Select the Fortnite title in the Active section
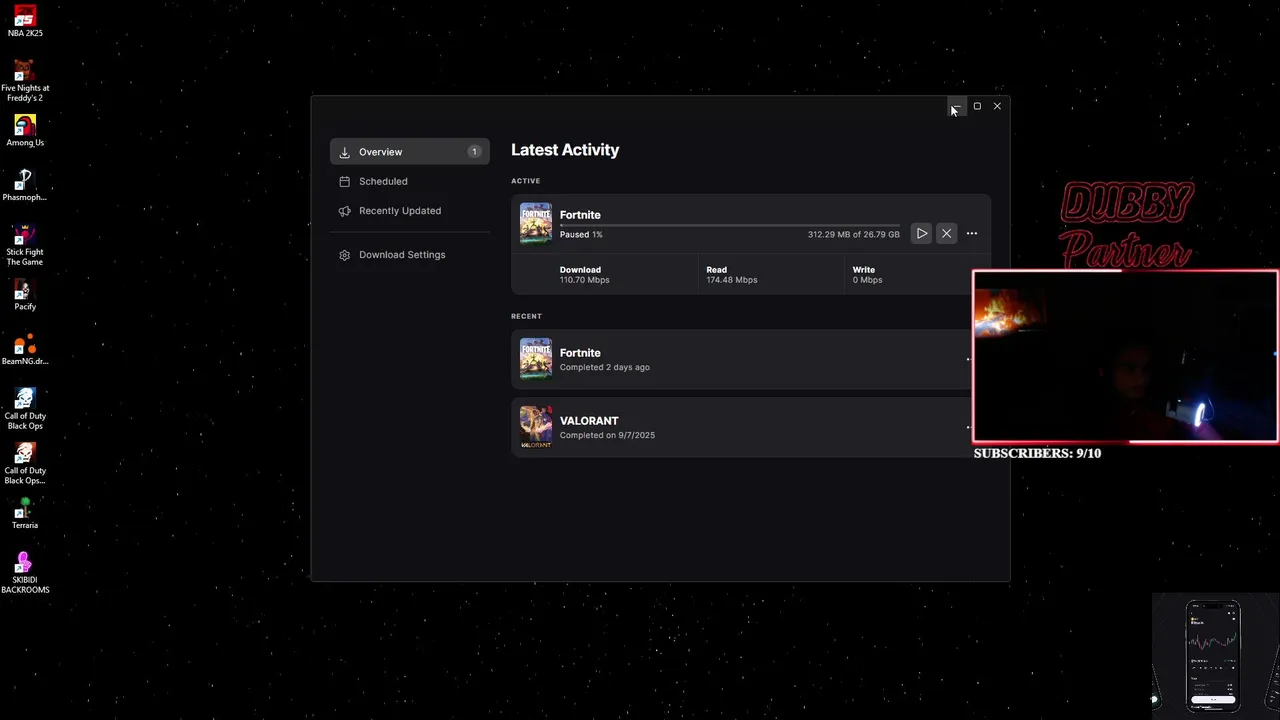Image resolution: width=1280 pixels, height=720 pixels. tap(580, 215)
